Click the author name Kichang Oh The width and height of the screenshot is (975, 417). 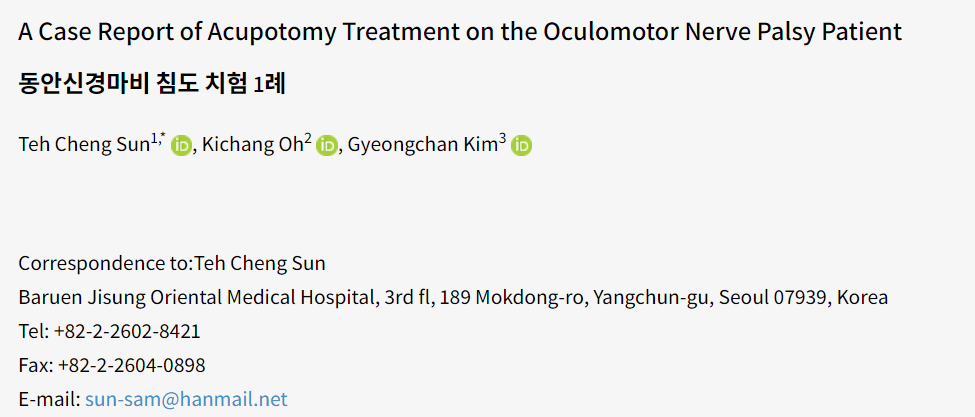point(253,145)
